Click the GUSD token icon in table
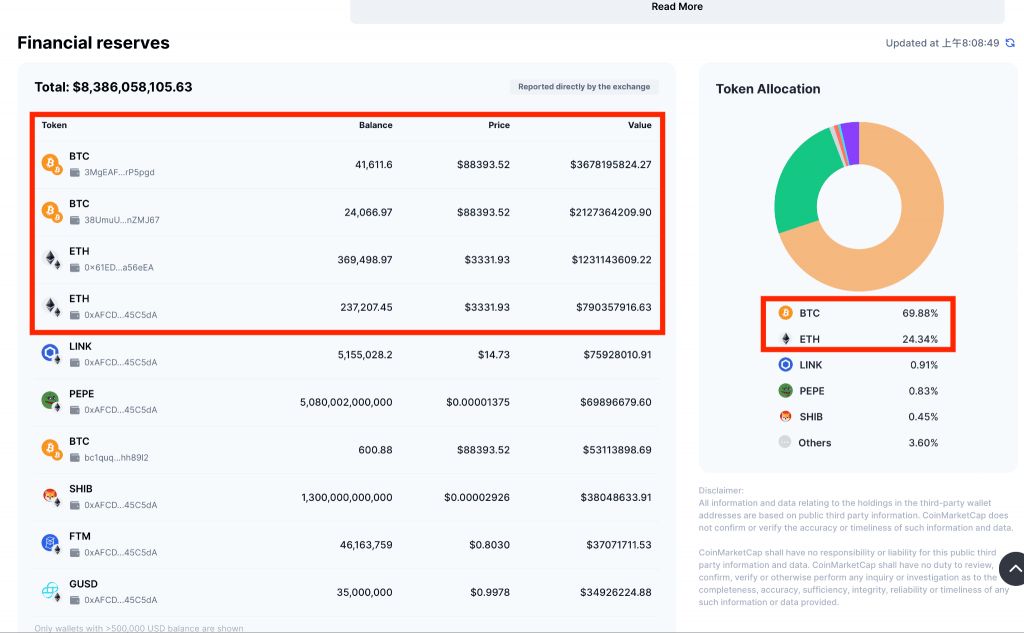Image resolution: width=1024 pixels, height=633 pixels. [x=51, y=591]
